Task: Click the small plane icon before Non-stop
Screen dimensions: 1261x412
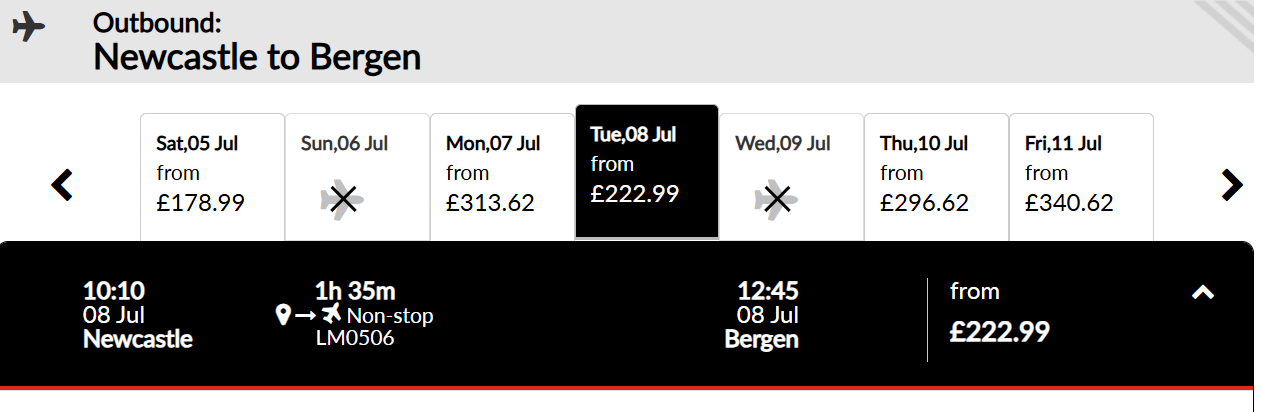Action: [x=331, y=316]
